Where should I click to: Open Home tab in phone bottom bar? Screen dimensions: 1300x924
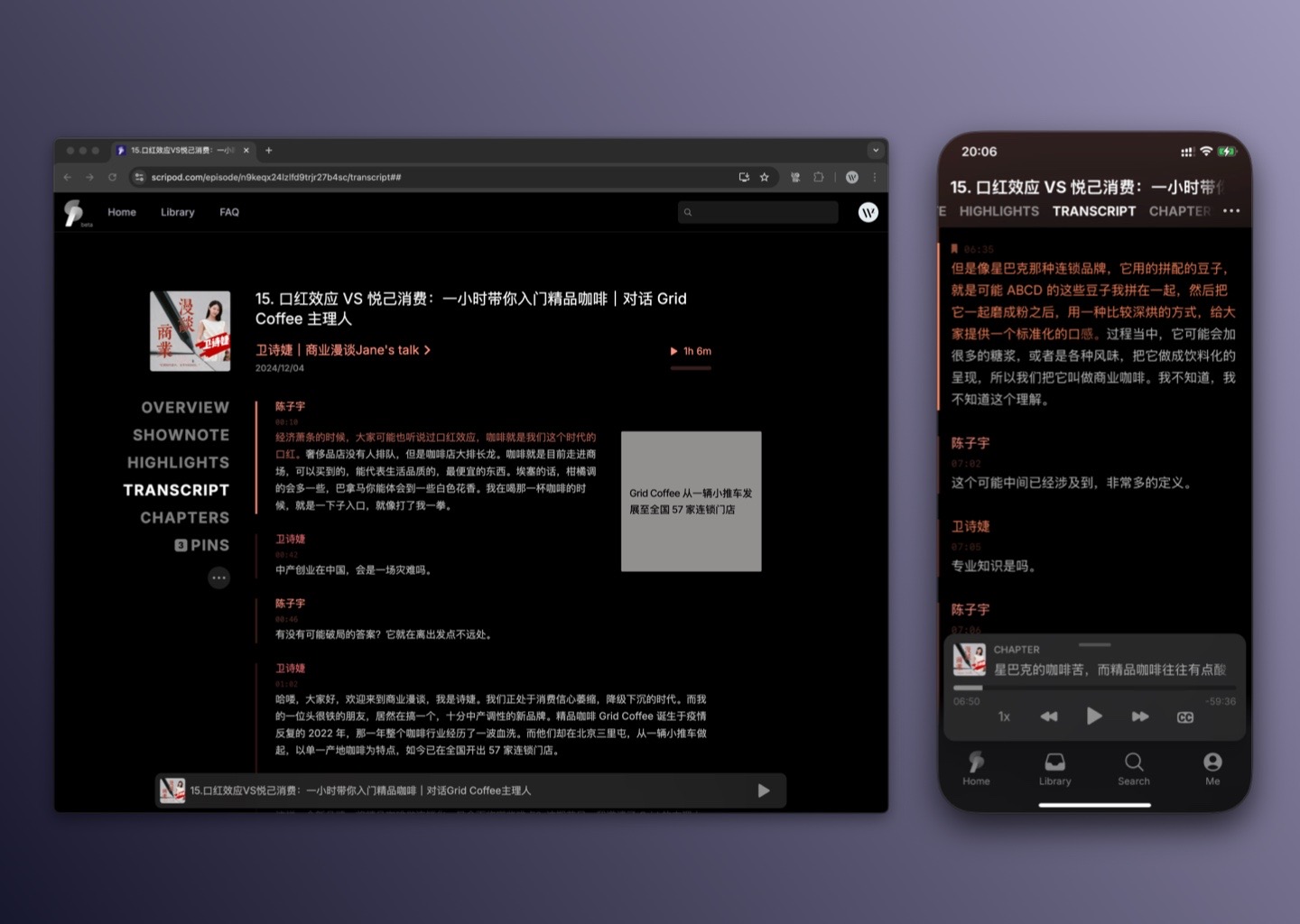[x=976, y=769]
